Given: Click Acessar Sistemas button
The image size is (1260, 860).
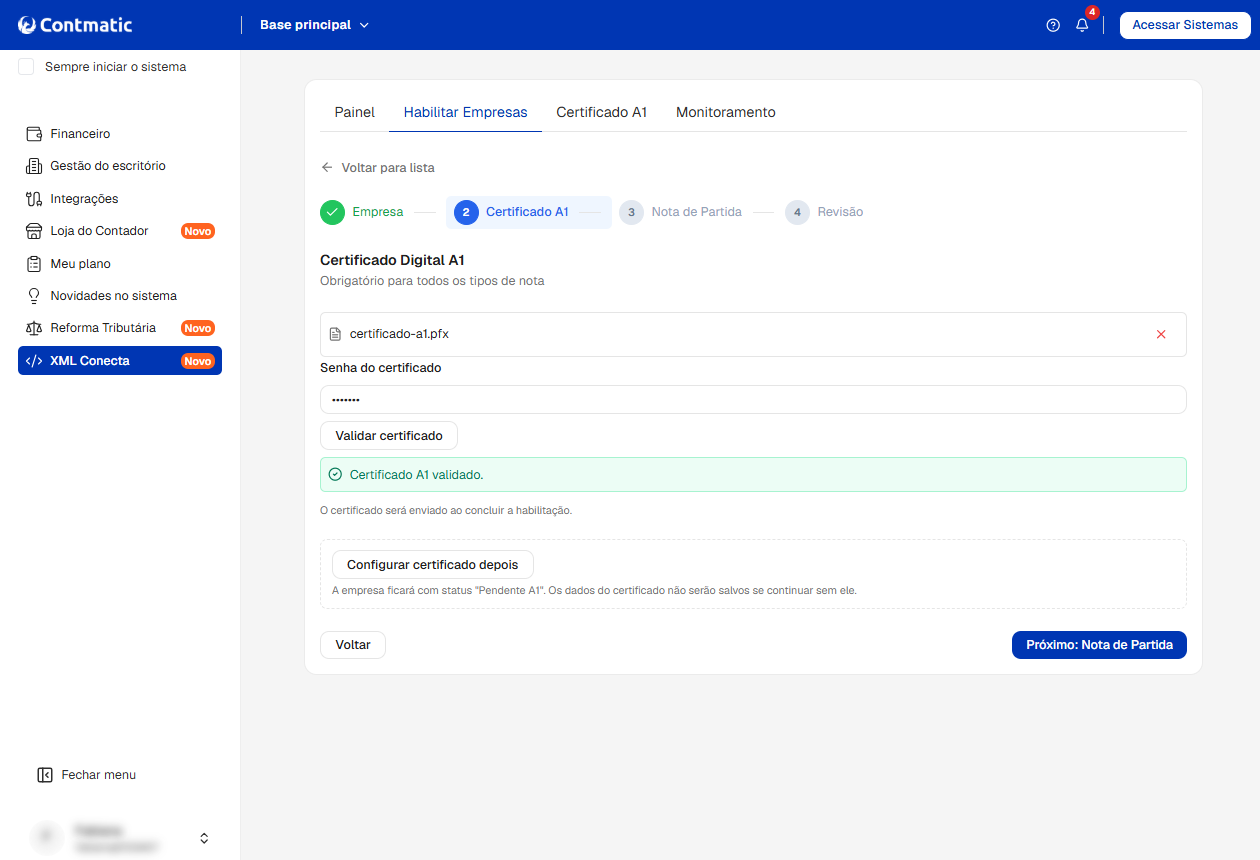Looking at the screenshot, I should tap(1185, 25).
